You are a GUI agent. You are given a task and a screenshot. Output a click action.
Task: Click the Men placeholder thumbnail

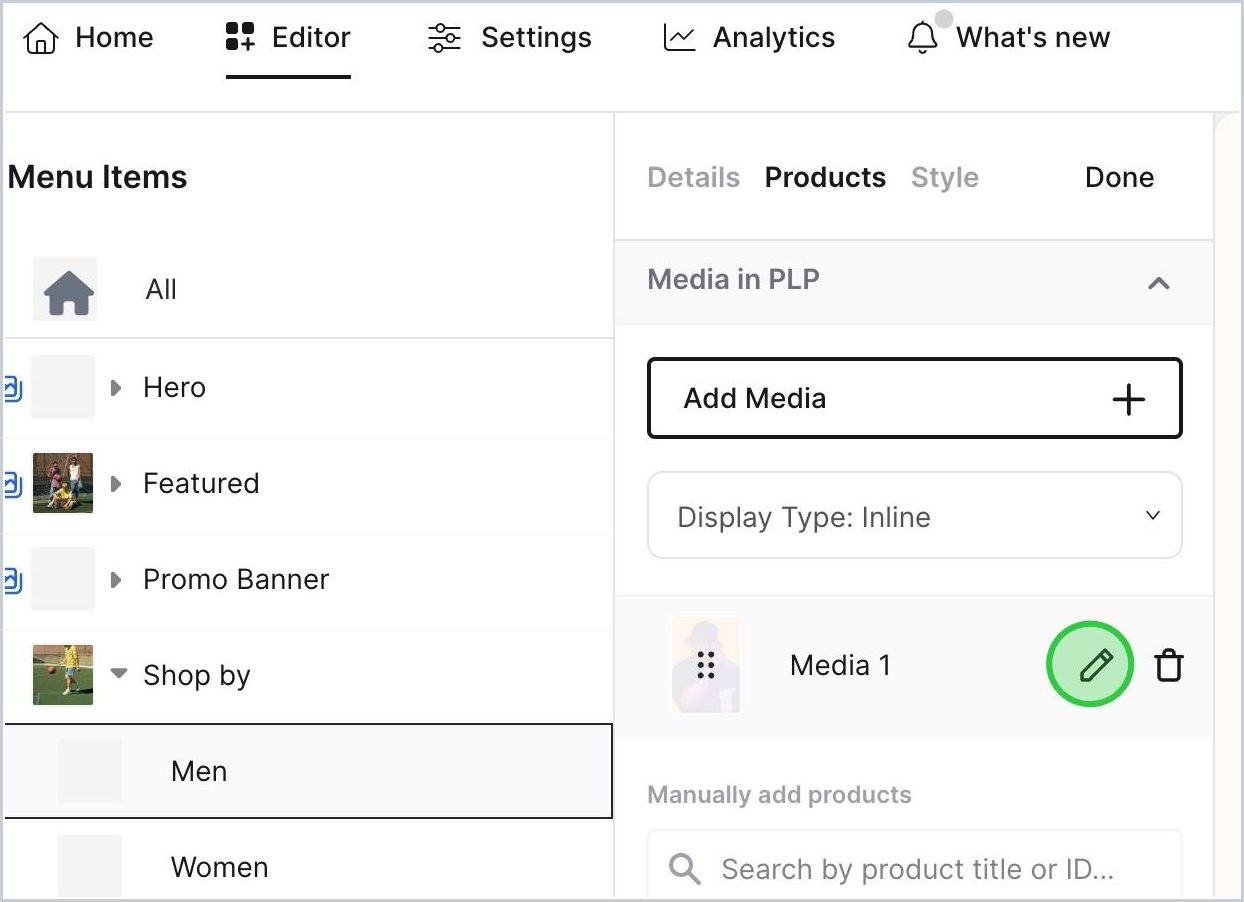(x=90, y=771)
